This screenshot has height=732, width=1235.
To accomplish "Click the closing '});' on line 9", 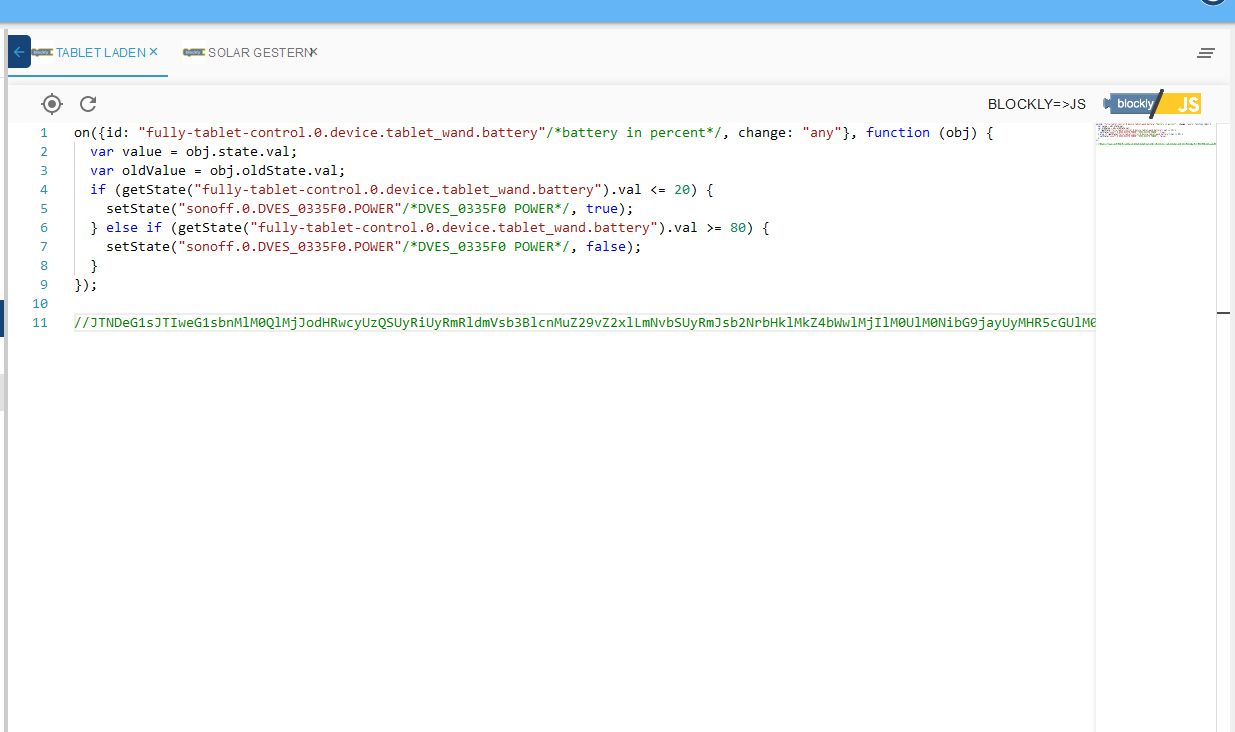I will 86,285.
